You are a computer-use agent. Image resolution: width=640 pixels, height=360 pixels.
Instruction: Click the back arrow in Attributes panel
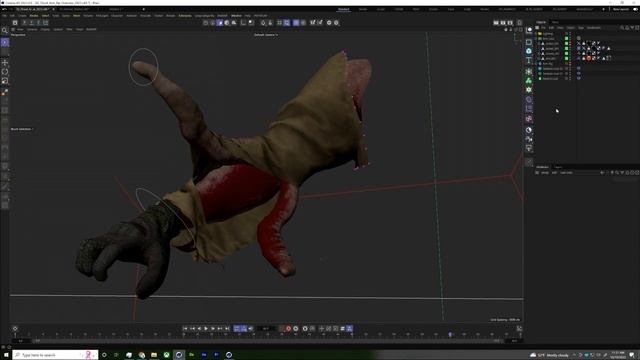point(602,173)
